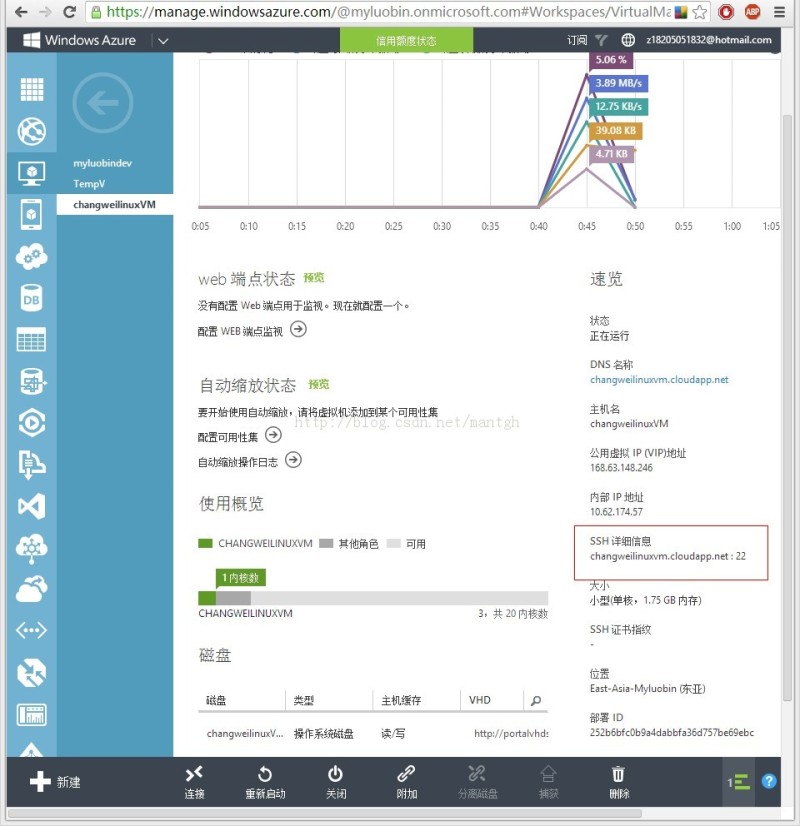Open the Mobile Services phone icon
This screenshot has height=826, width=800.
(32, 214)
